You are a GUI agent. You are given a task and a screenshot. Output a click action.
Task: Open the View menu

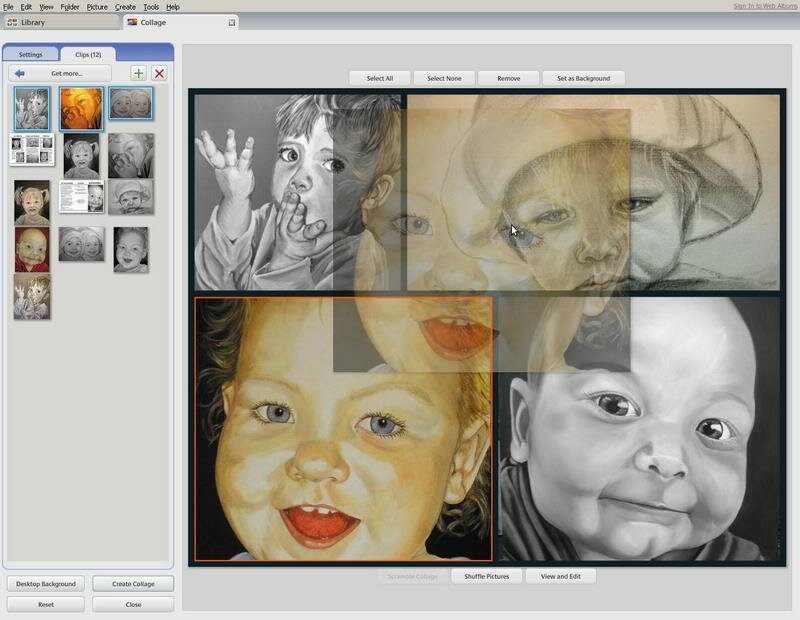tap(46, 7)
